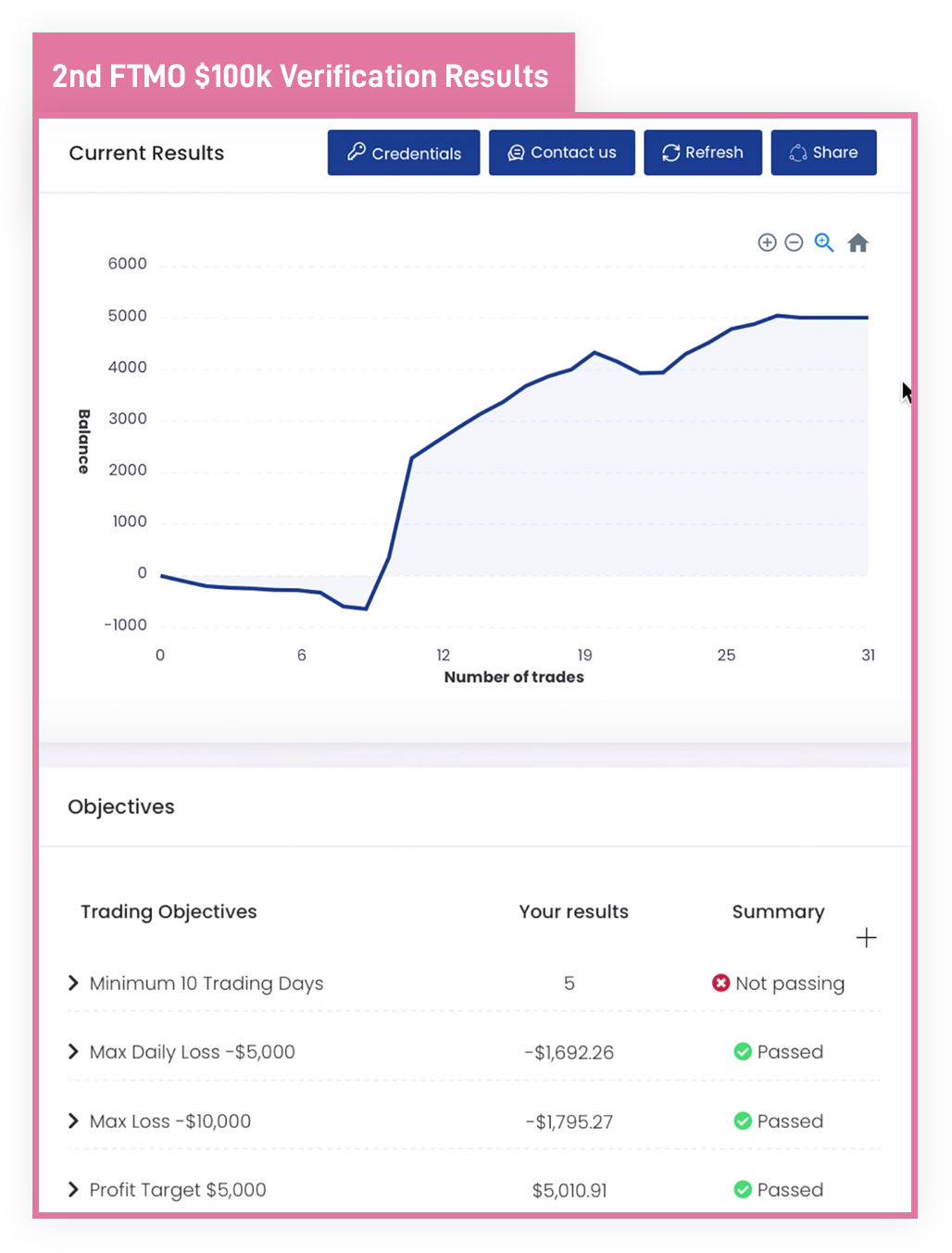The height and width of the screenshot is (1253, 952).
Task: Click the key icon in Credentials
Action: click(x=357, y=152)
